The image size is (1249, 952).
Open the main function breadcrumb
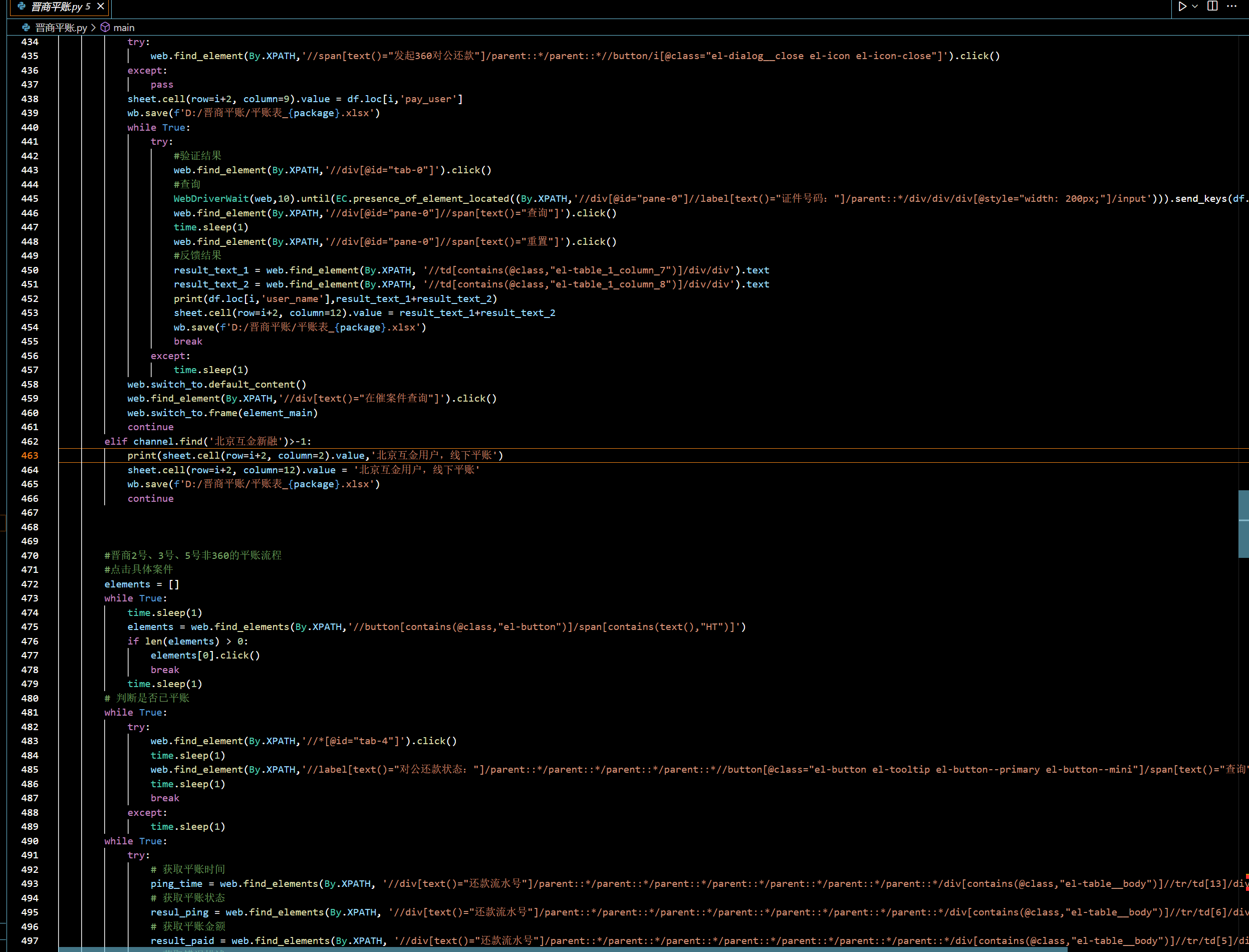pos(124,28)
